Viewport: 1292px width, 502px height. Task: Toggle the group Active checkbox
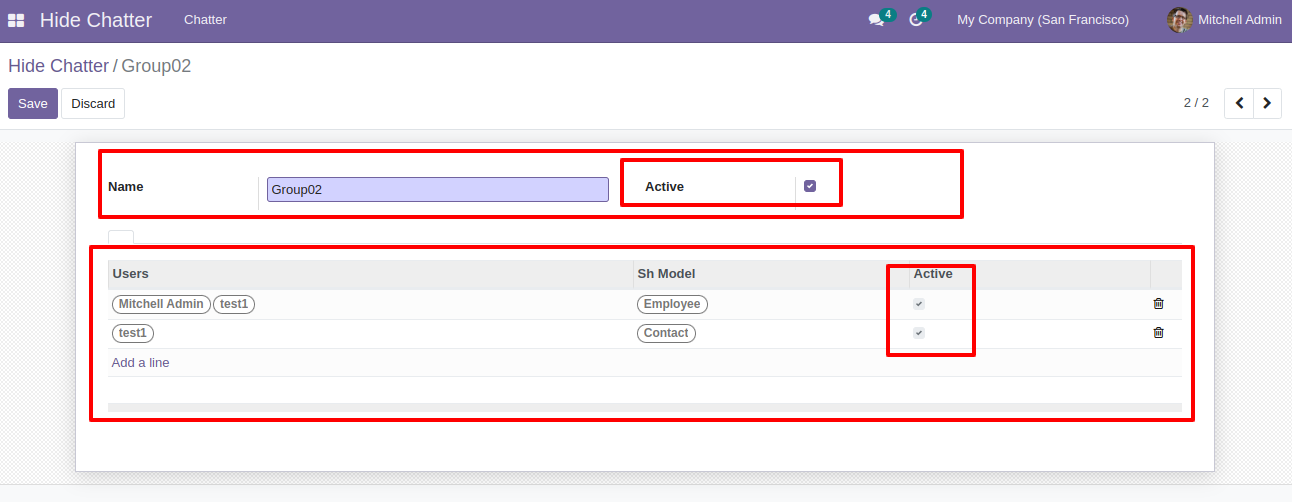[810, 186]
